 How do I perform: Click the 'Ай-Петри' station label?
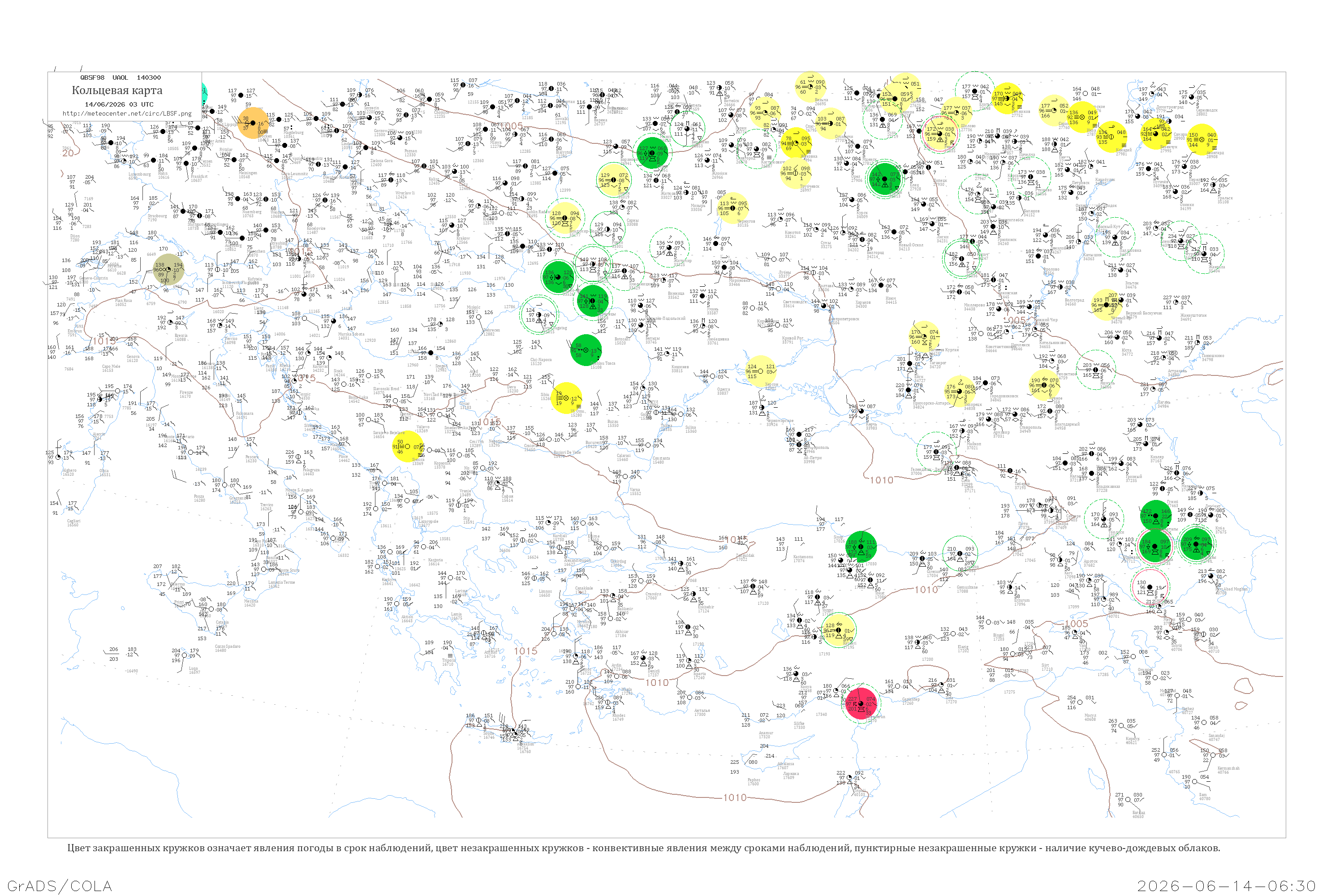coord(812,458)
